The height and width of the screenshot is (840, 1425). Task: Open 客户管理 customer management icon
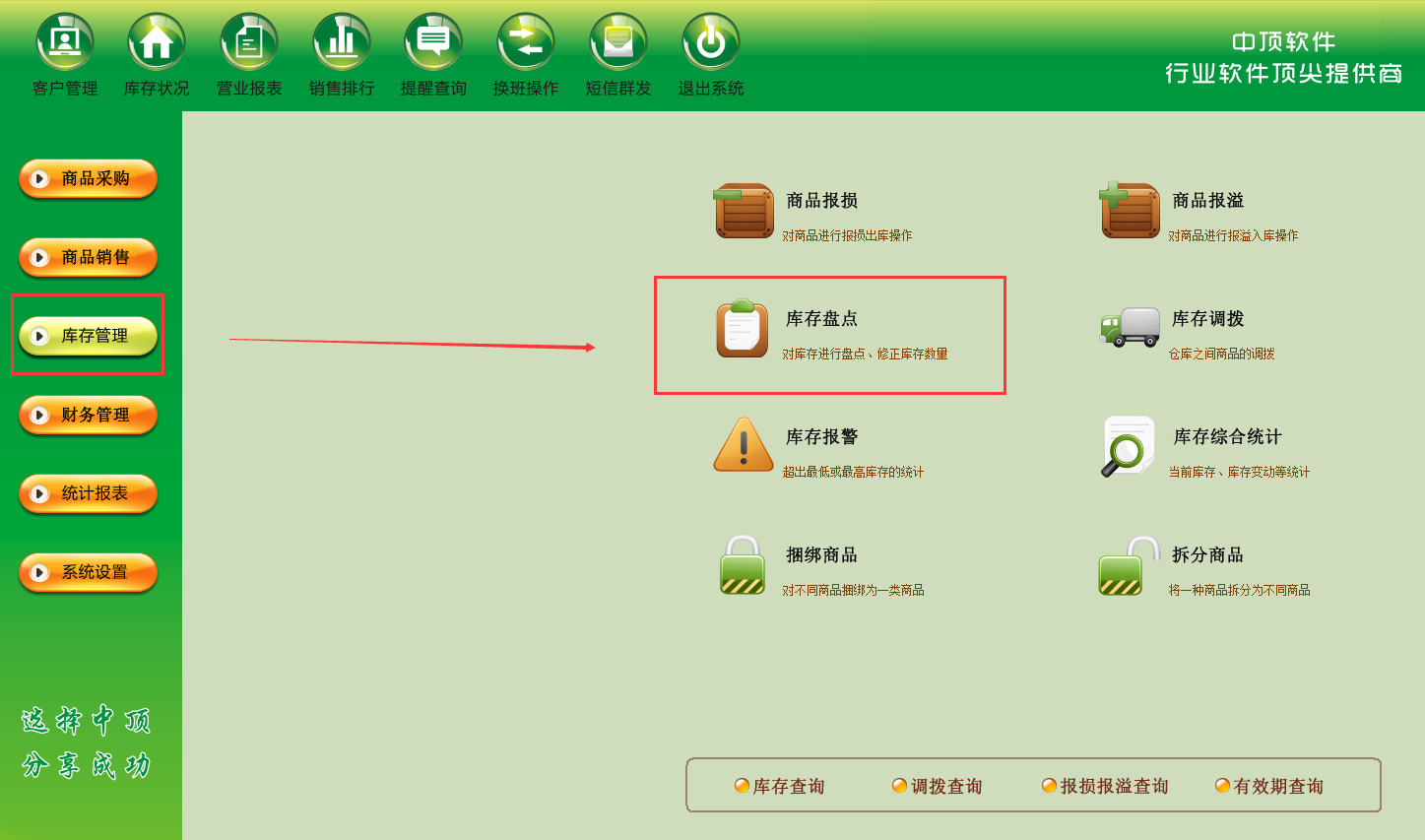[x=65, y=41]
